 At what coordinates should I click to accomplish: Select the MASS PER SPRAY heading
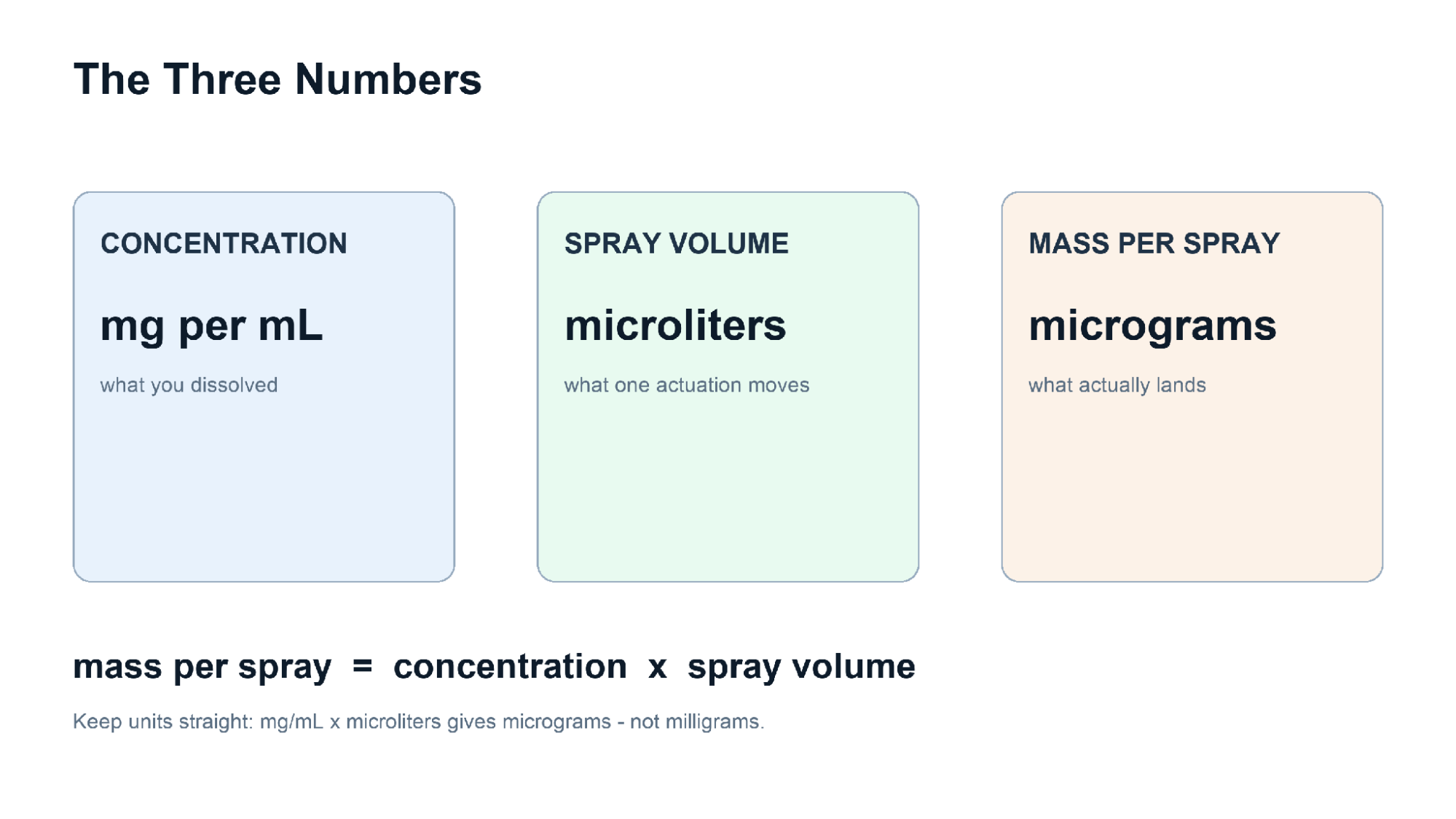point(1154,243)
